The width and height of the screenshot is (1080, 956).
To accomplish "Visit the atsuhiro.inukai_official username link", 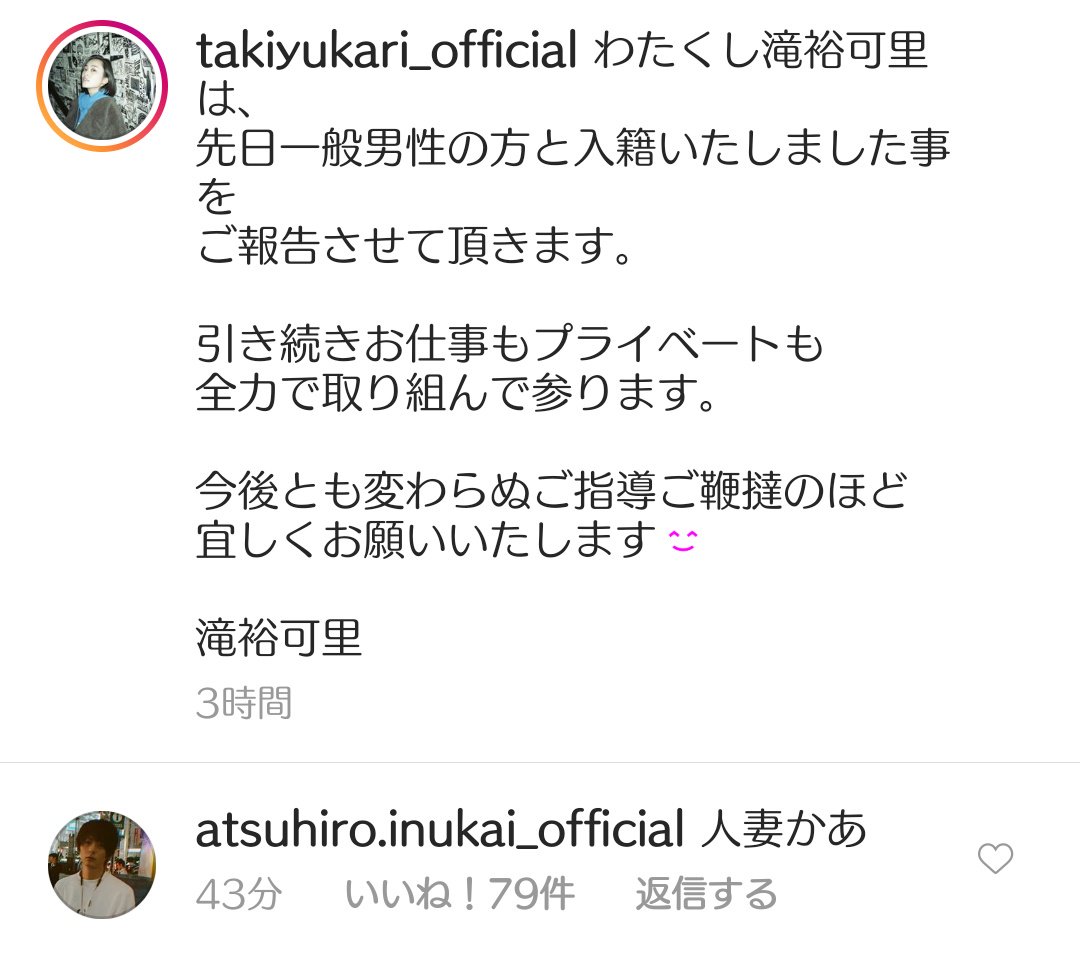I will 440,829.
